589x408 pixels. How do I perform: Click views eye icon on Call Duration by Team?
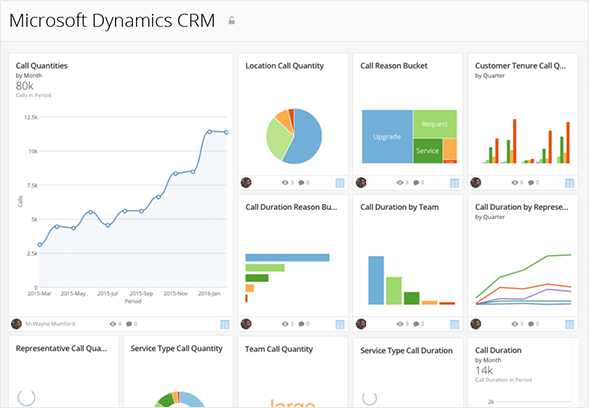(x=400, y=324)
